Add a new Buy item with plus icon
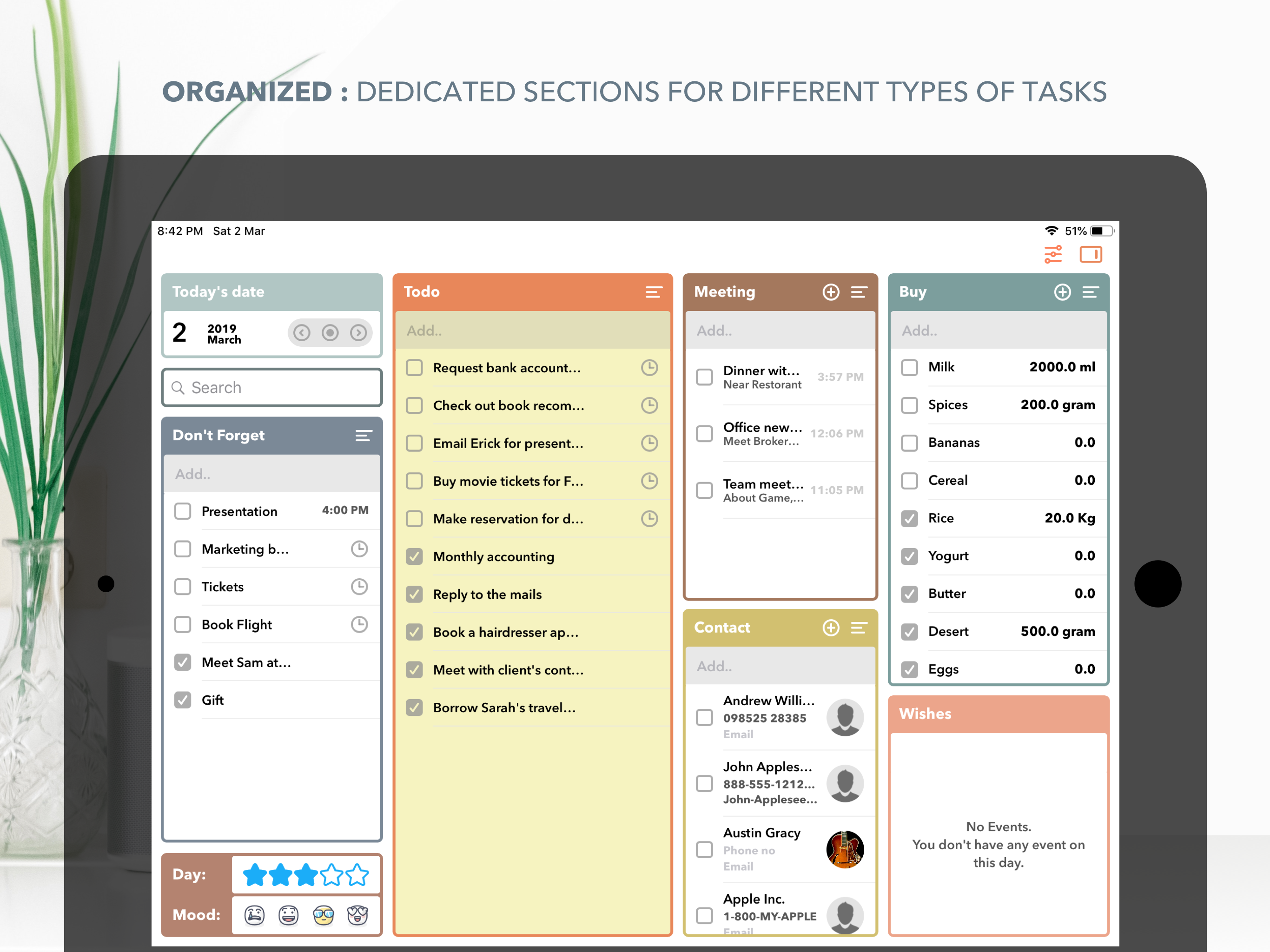 point(1062,292)
